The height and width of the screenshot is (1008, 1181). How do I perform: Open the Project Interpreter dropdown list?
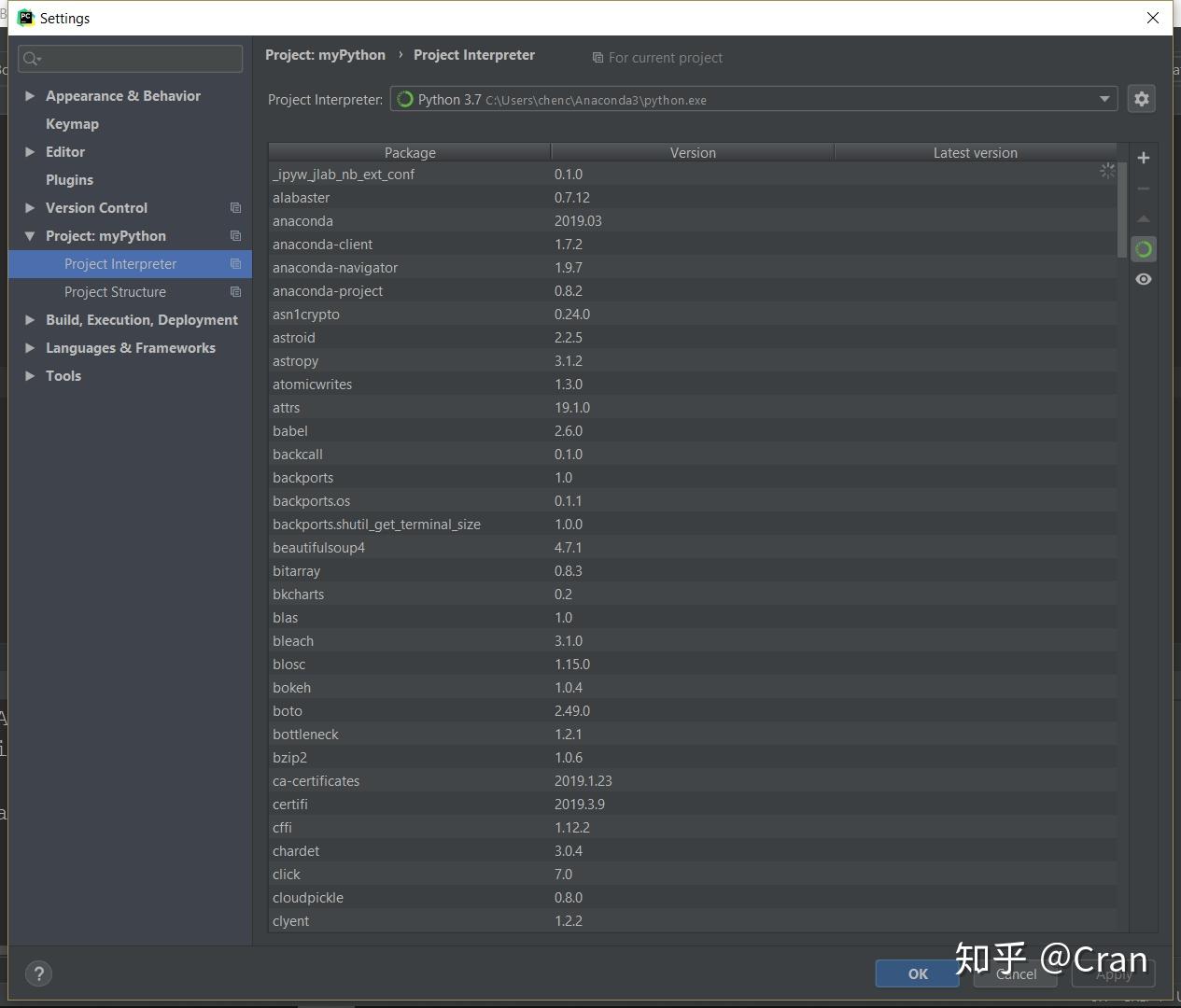click(1104, 98)
